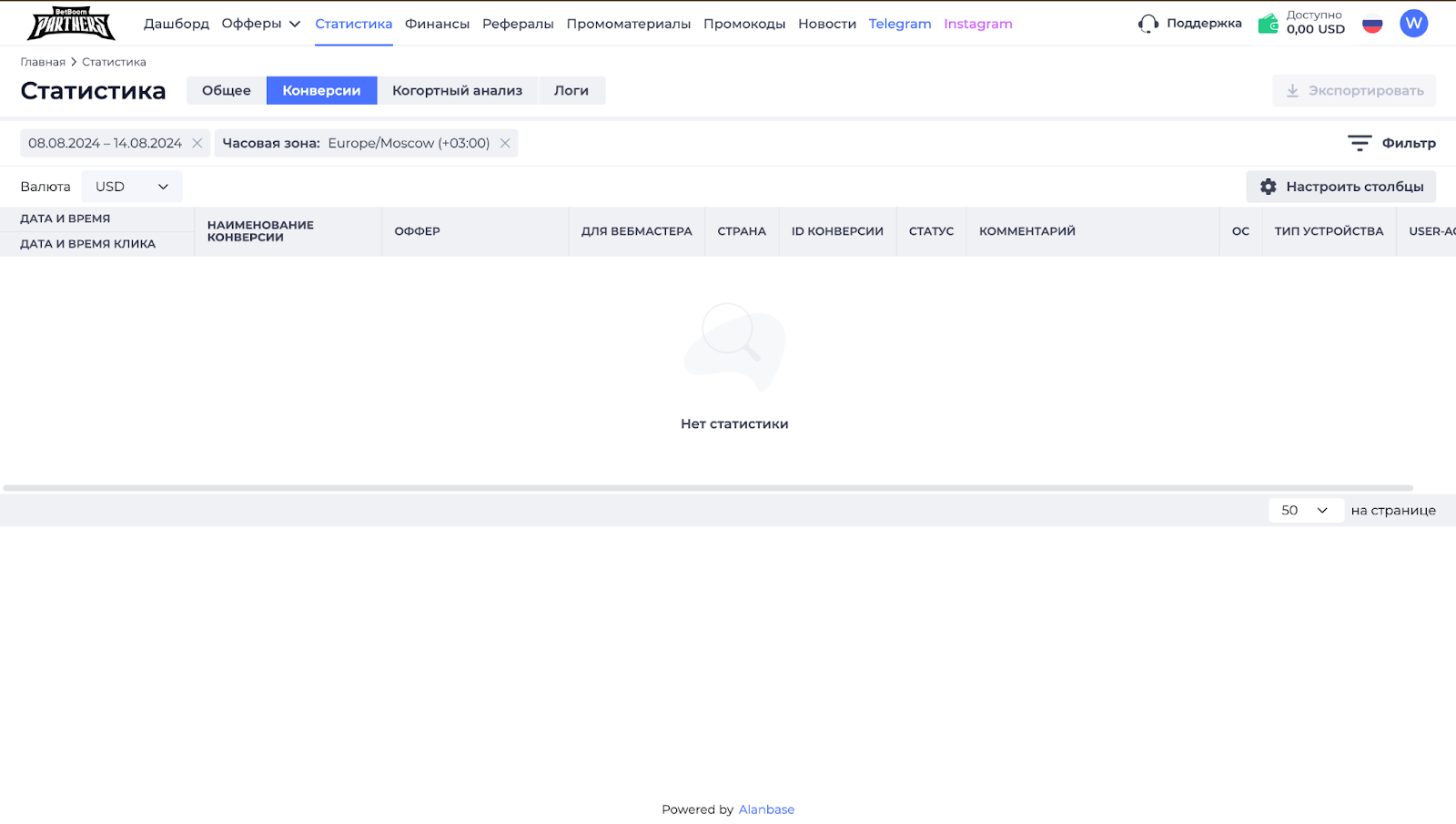Go to Дашборд in top navigation

coord(177,24)
